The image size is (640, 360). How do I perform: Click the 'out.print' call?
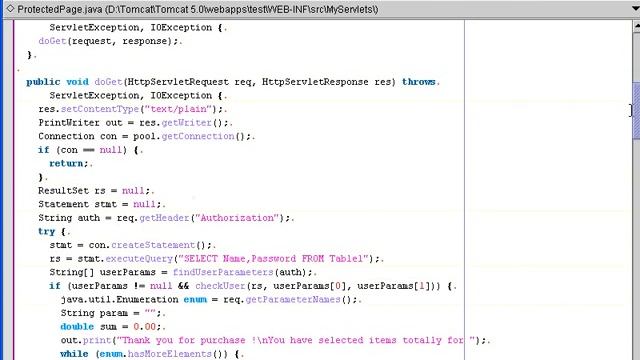(86, 340)
